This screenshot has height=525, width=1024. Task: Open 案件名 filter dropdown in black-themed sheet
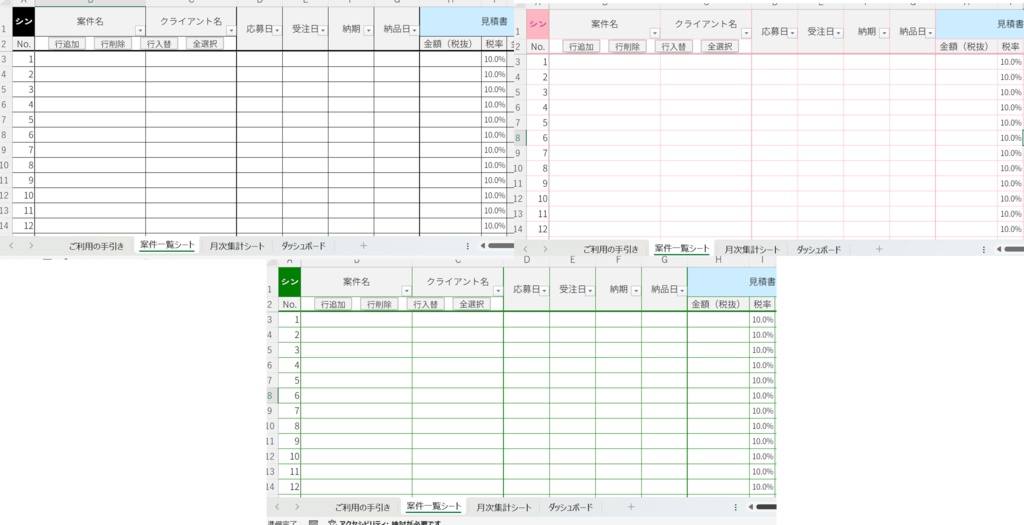140,31
